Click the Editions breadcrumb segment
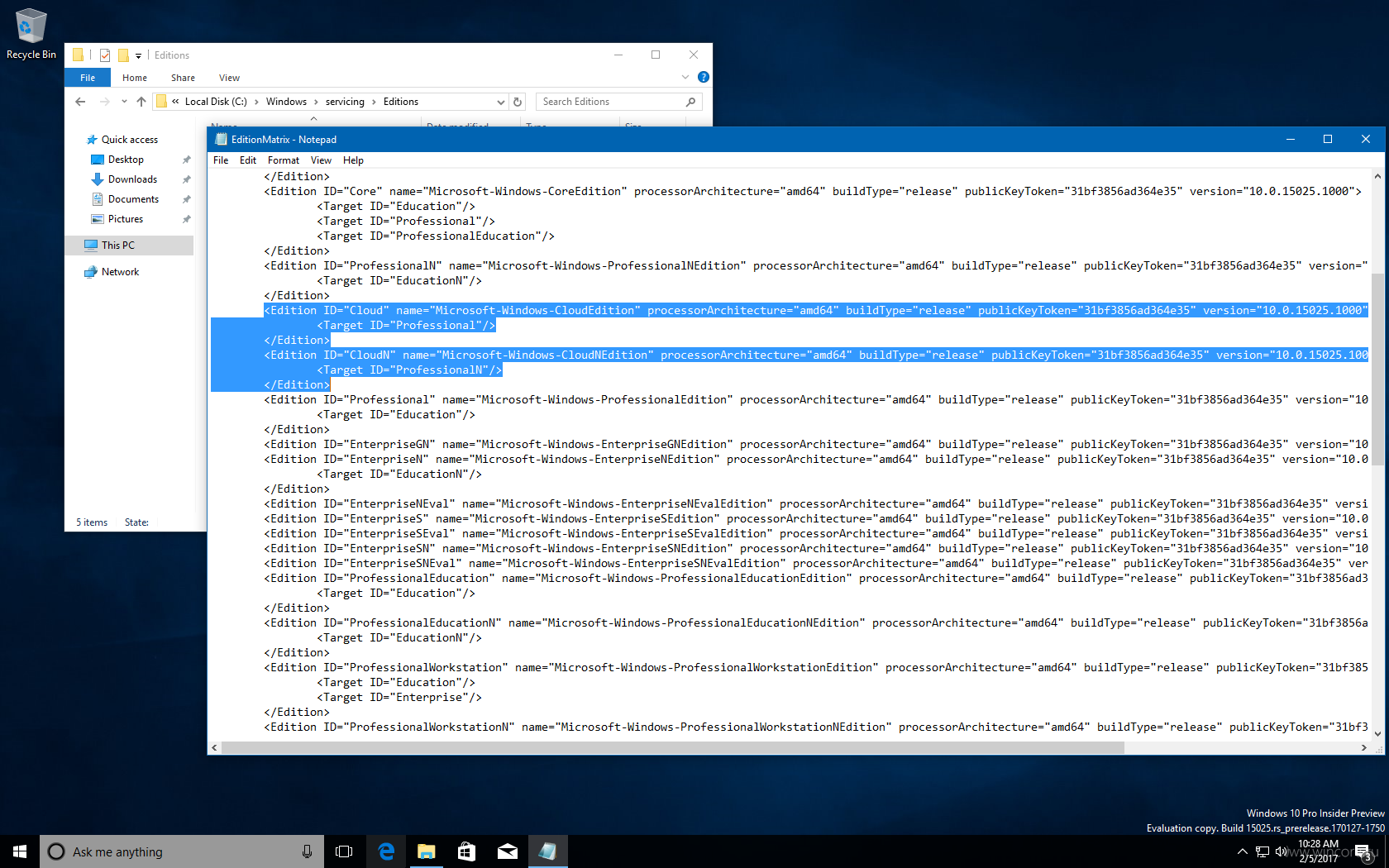This screenshot has height=868, width=1389. click(x=401, y=102)
